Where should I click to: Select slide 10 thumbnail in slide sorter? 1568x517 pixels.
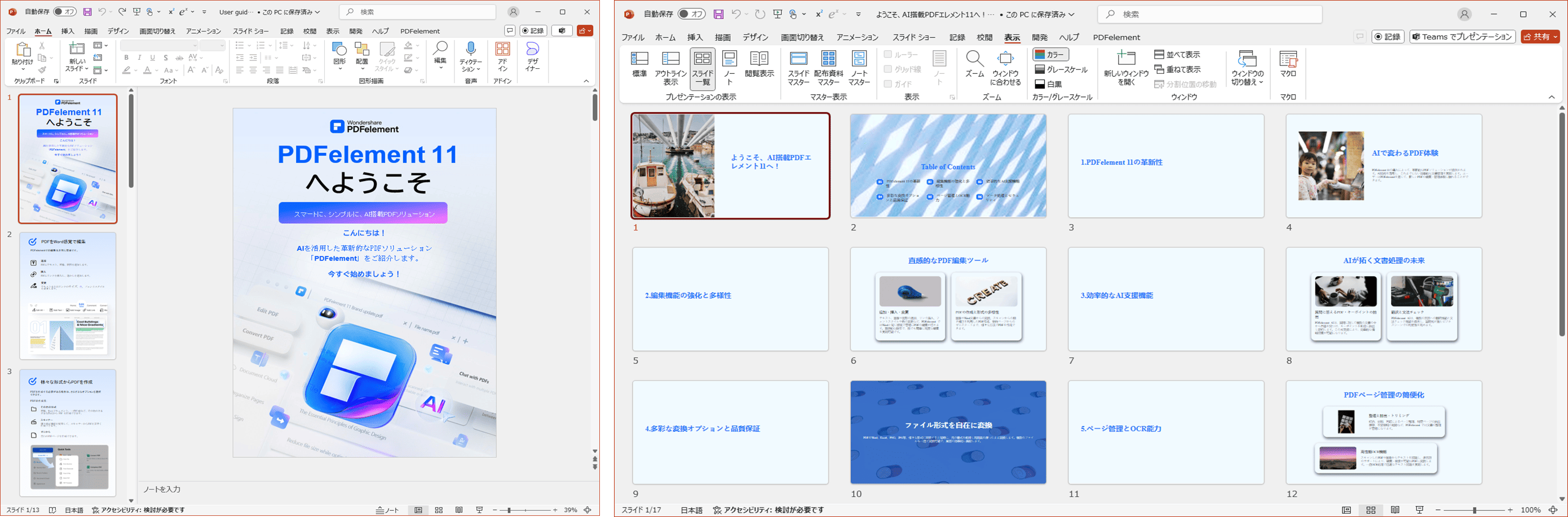click(948, 432)
